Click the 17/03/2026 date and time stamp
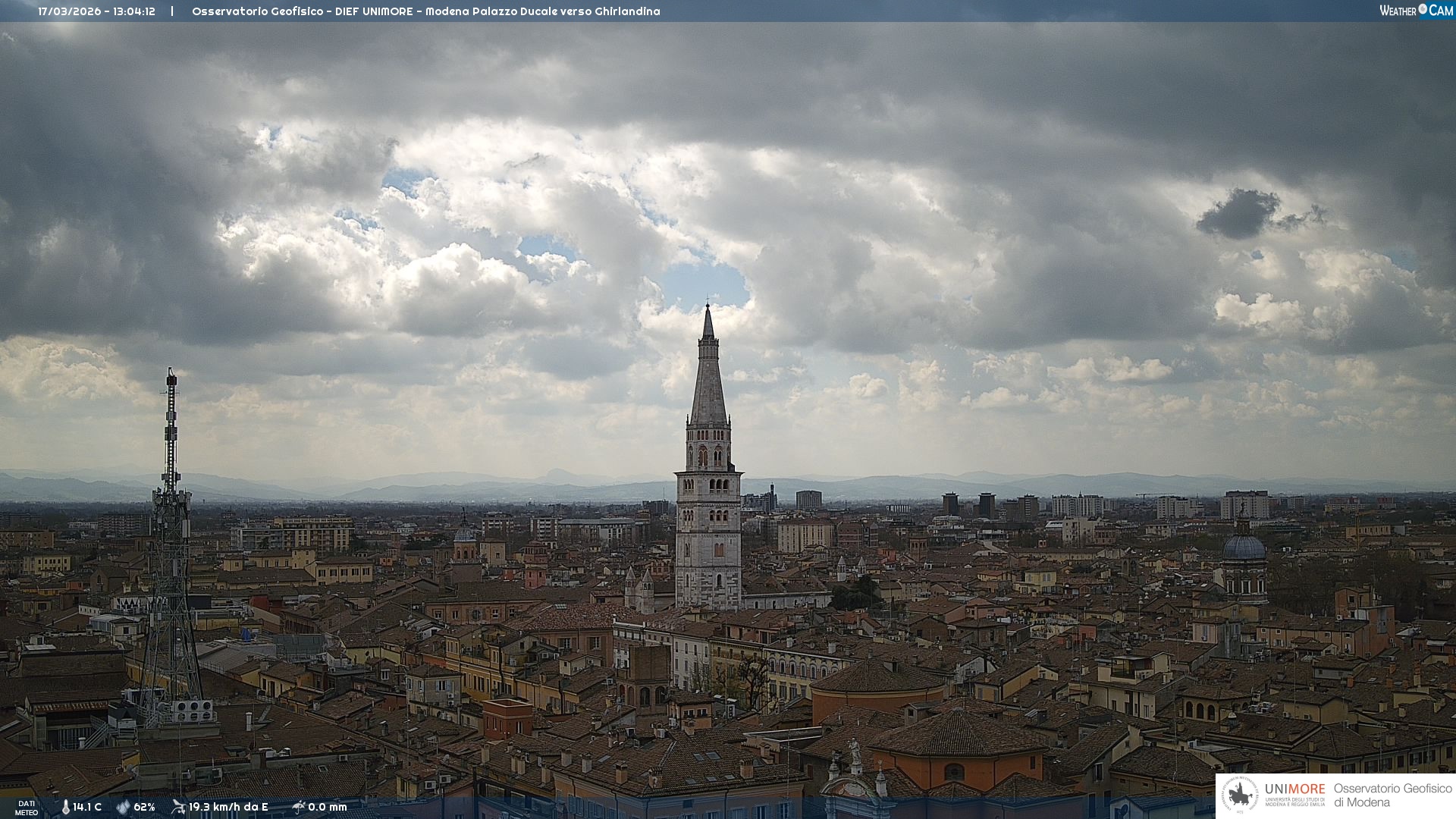The width and height of the screenshot is (1456, 819). pyautogui.click(x=96, y=11)
